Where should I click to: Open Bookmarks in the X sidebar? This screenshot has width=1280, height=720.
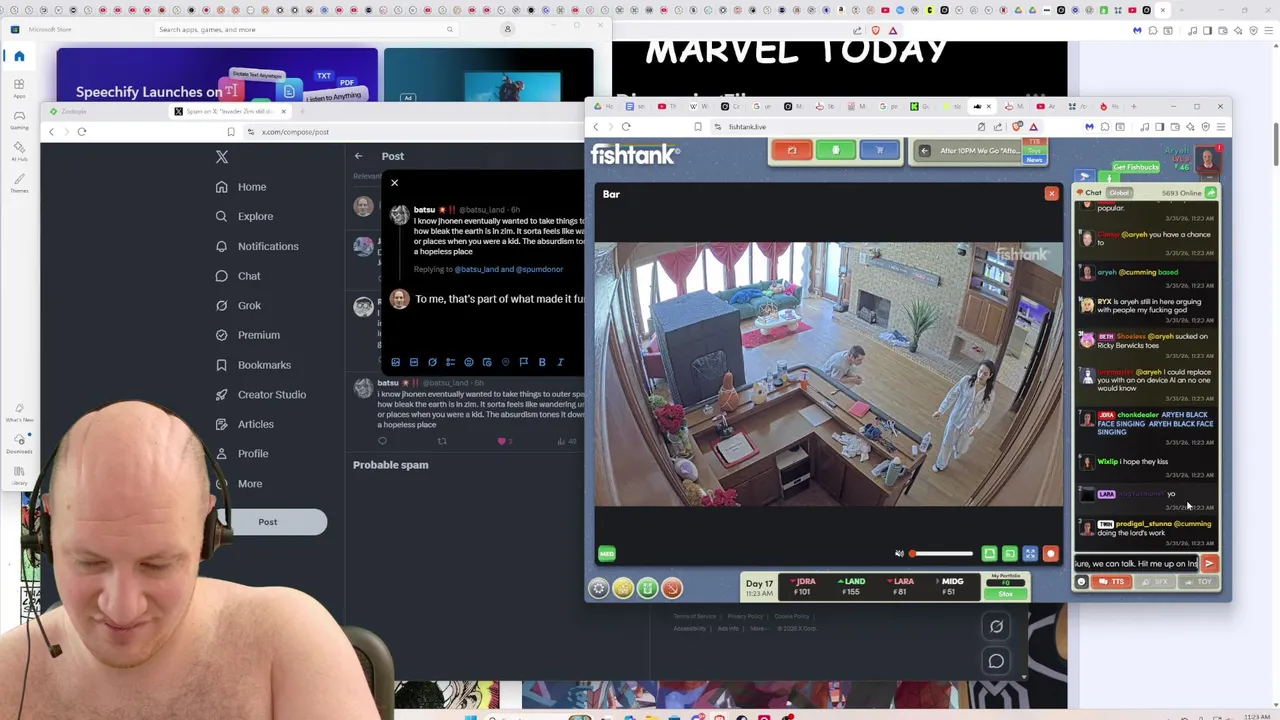tap(253, 365)
